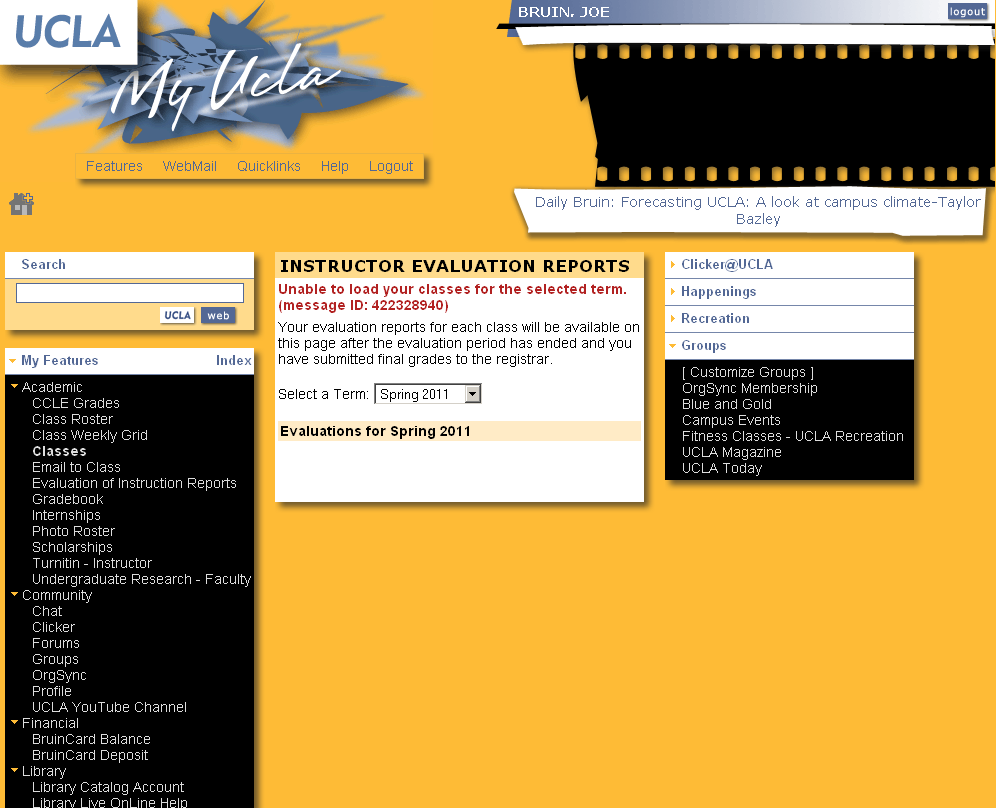996x808 pixels.
Task: Collapse the Academic section arrow
Action: click(x=14, y=387)
